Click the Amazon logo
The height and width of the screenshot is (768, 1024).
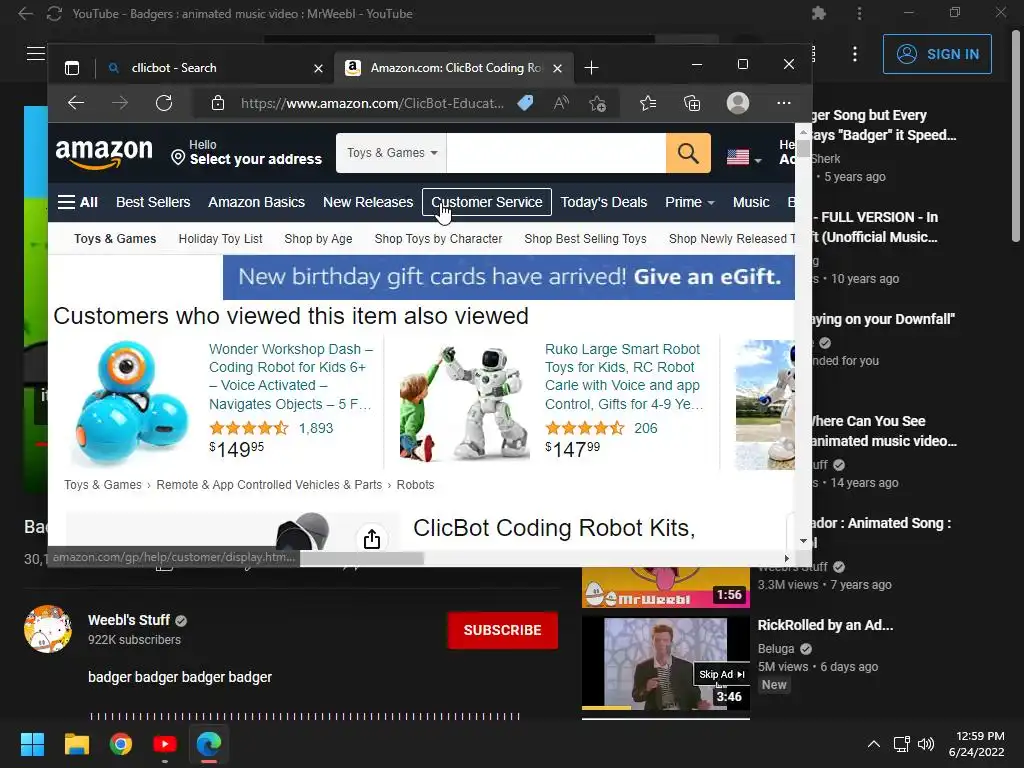pyautogui.click(x=104, y=153)
